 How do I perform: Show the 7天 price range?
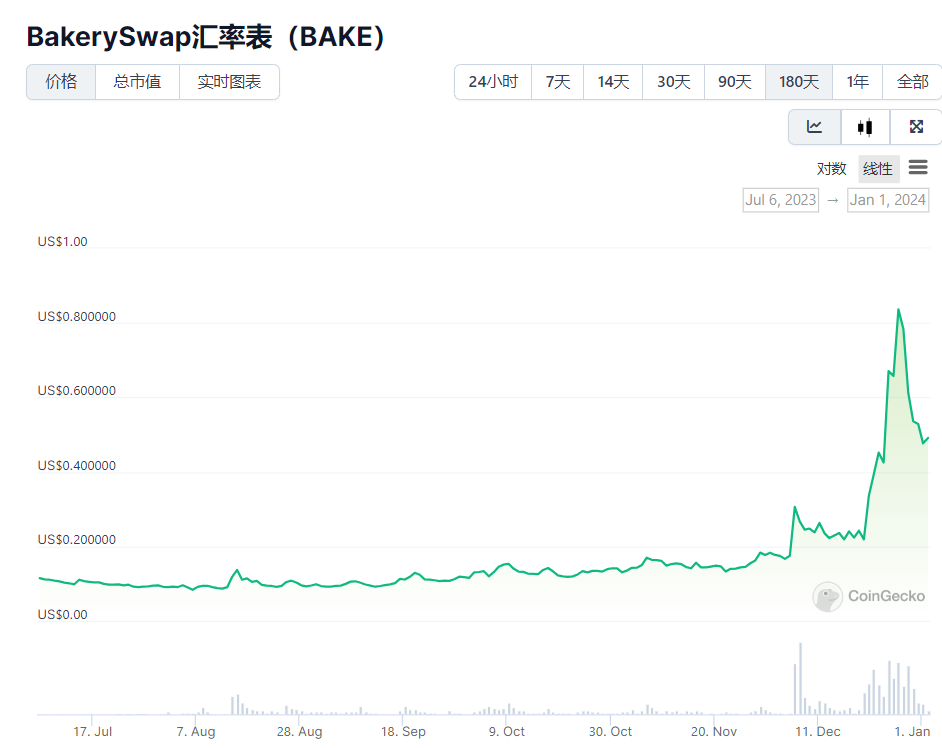click(558, 82)
